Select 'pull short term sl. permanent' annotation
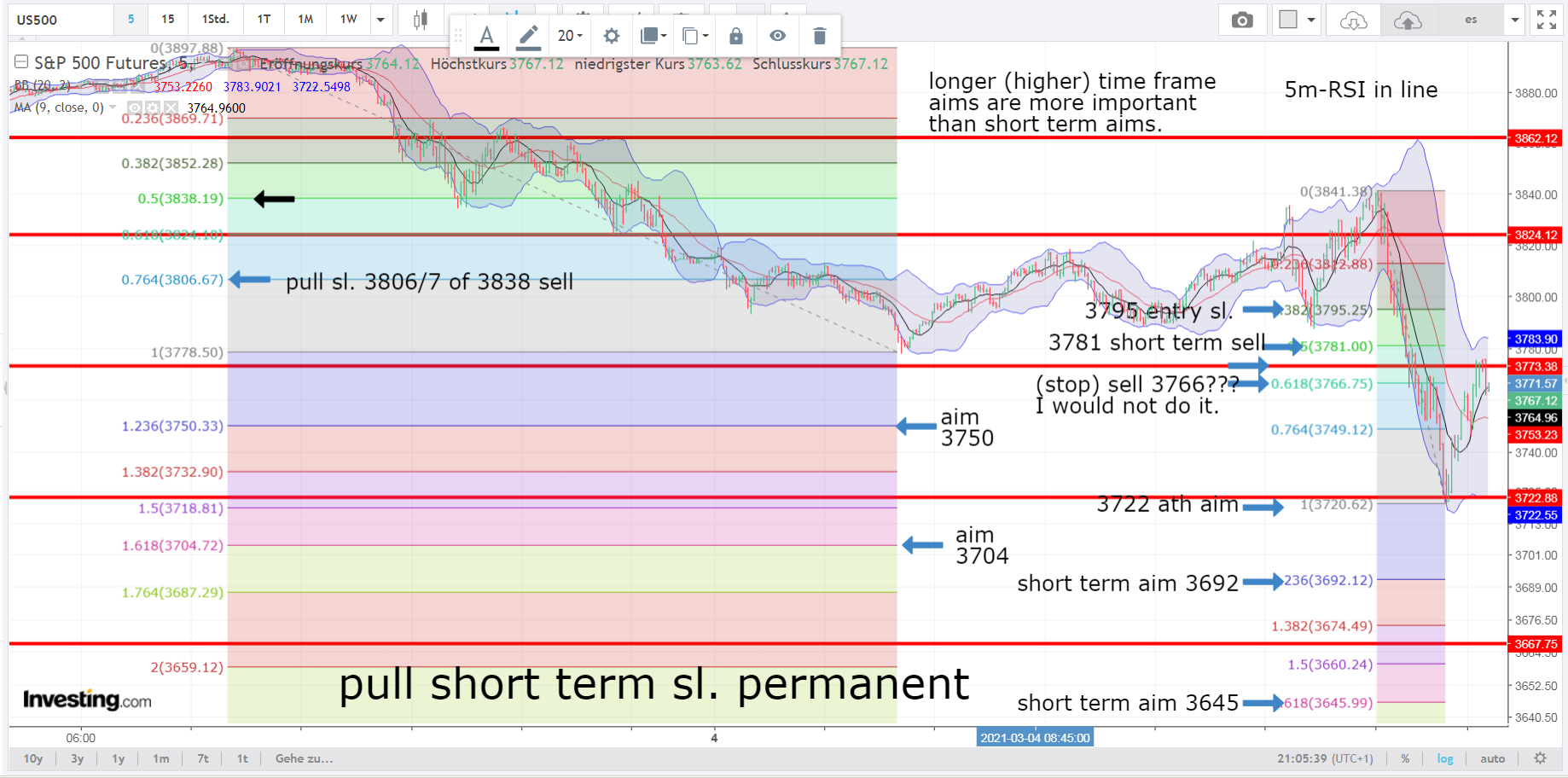Viewport: 1568px width, 778px height. [653, 684]
